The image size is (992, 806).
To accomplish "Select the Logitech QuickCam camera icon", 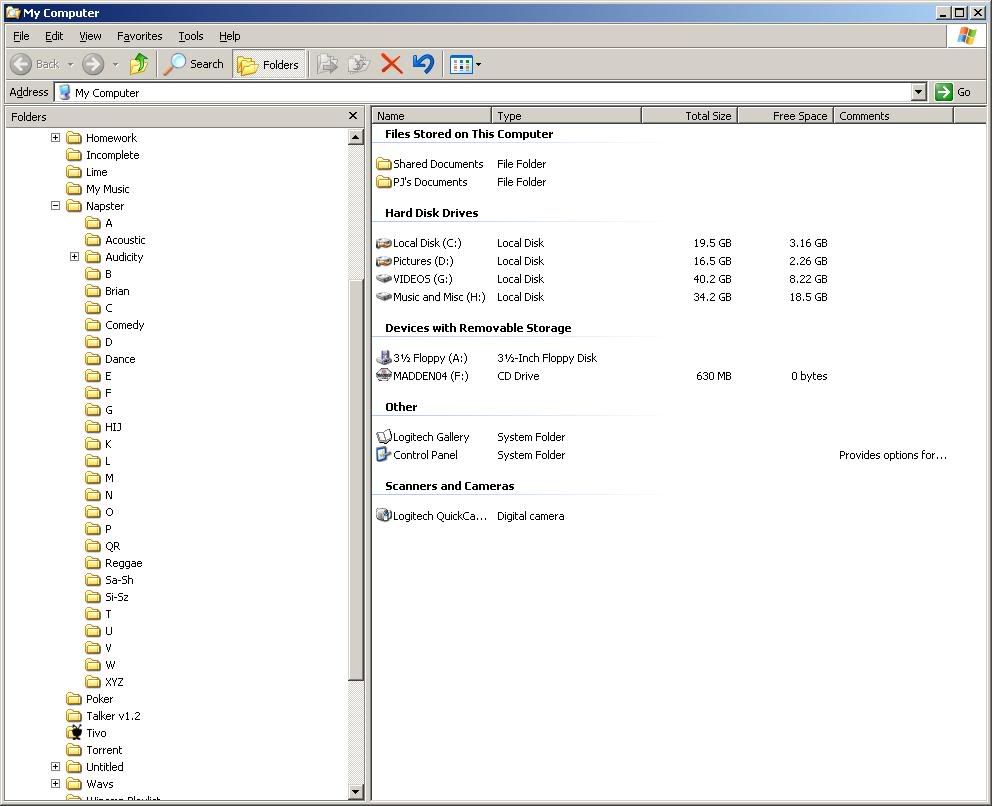I will 383,516.
